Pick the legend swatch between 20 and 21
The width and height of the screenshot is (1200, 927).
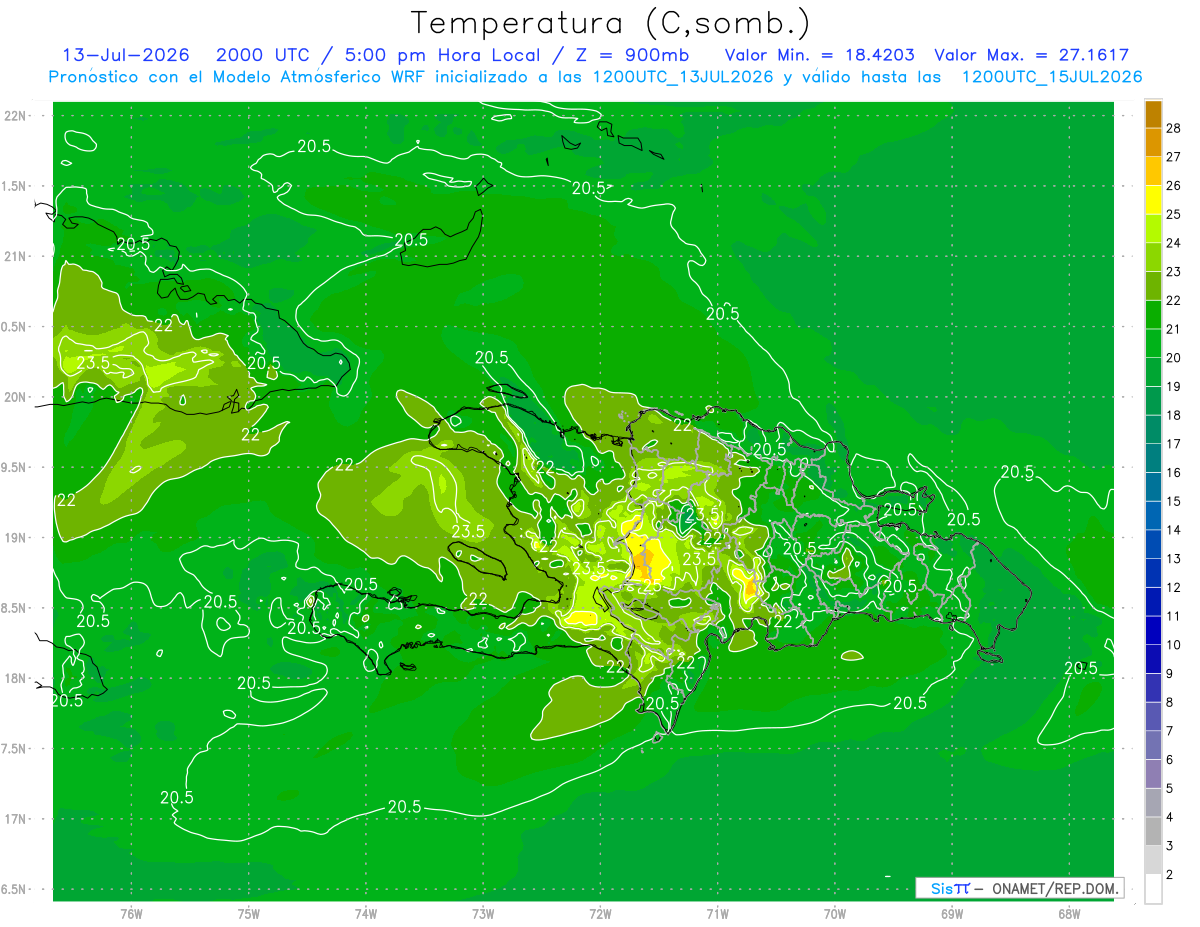(1153, 344)
